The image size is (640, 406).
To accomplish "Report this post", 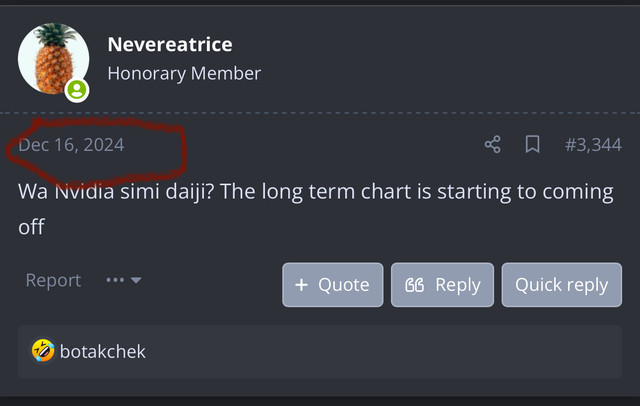I will [53, 280].
